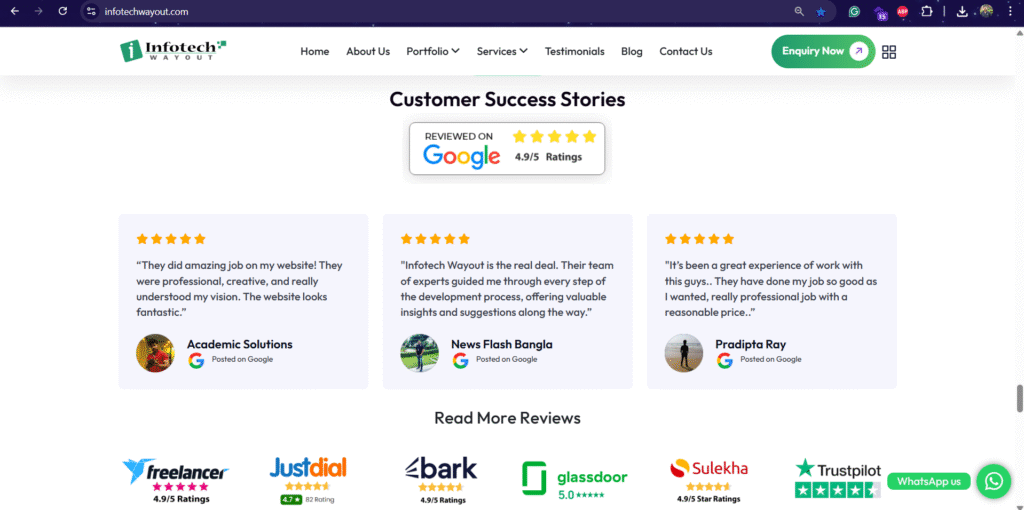Open the grid menu icon in header
This screenshot has width=1024, height=510.
click(x=889, y=52)
